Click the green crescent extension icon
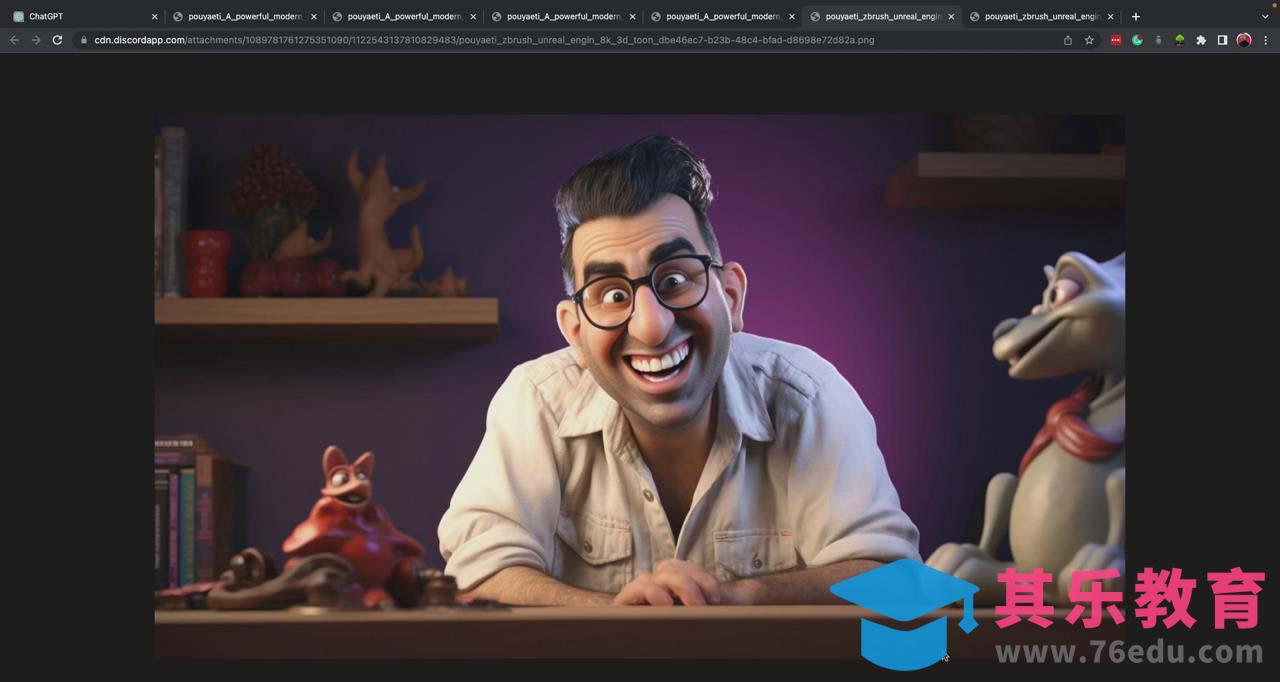 click(1137, 40)
